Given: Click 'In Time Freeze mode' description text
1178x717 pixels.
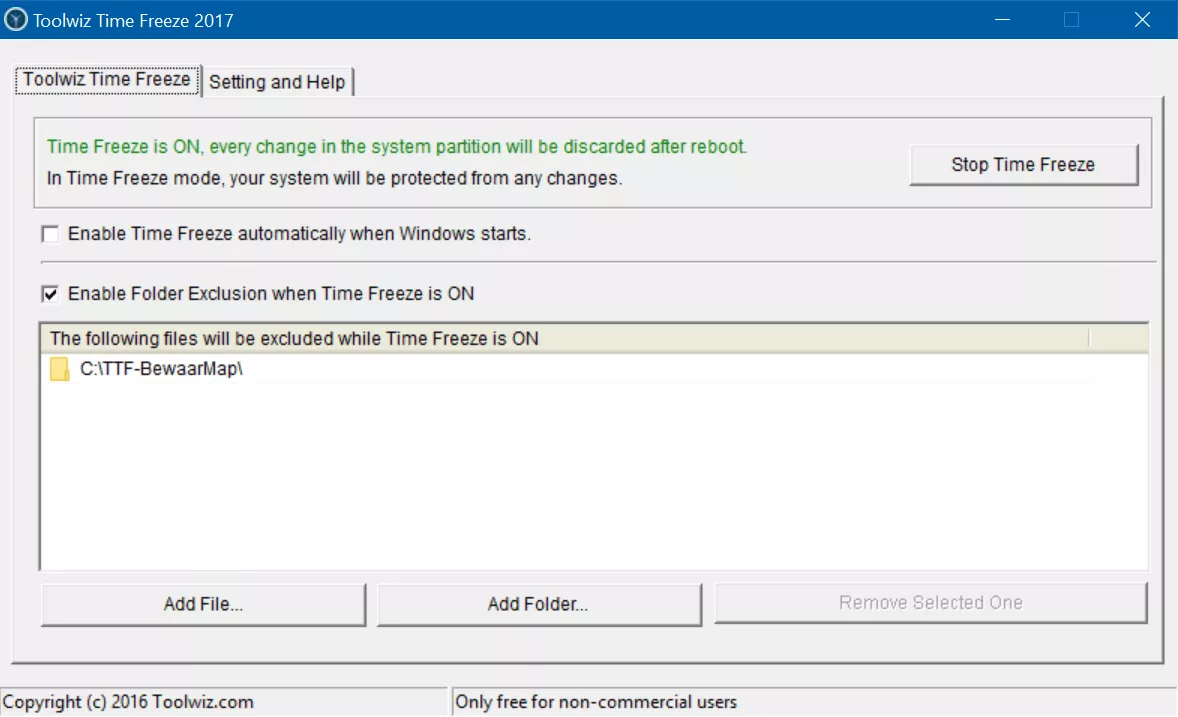Looking at the screenshot, I should (334, 178).
